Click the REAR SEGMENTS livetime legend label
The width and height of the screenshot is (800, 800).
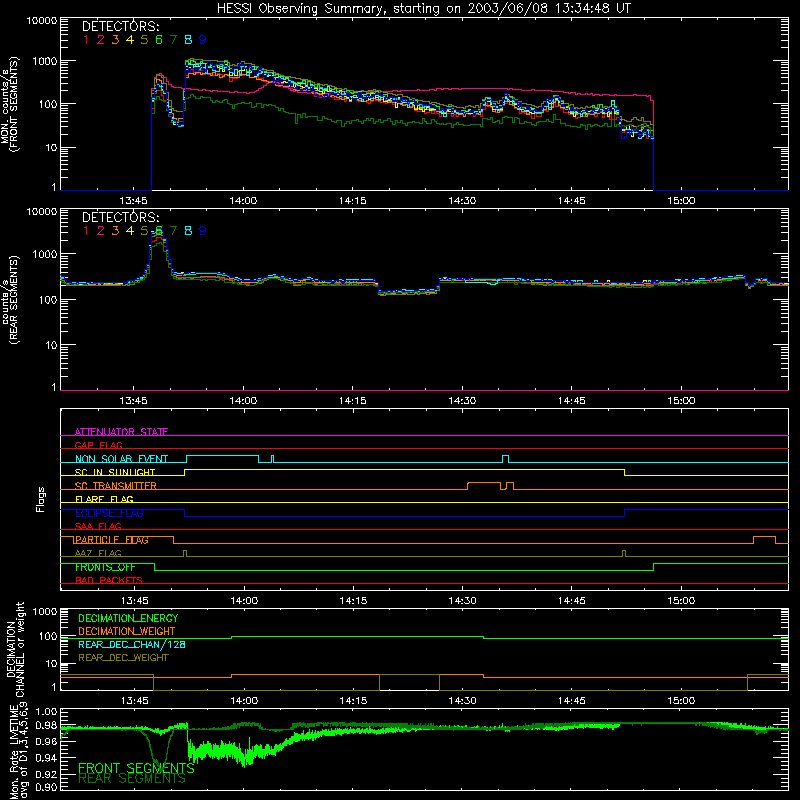click(x=132, y=779)
